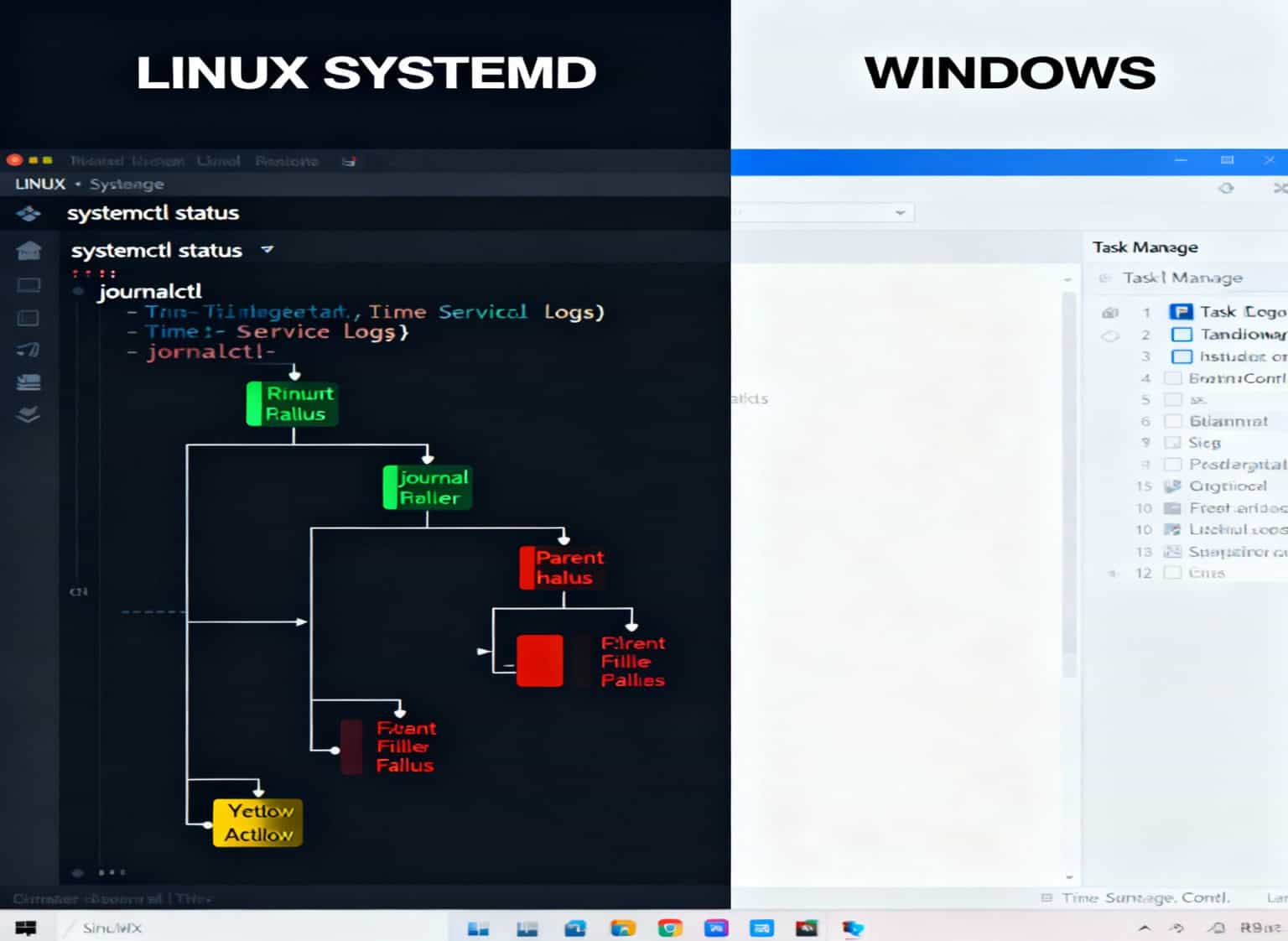Click the dark red-green taskbar app icon
The height and width of the screenshot is (941, 1288).
[807, 928]
